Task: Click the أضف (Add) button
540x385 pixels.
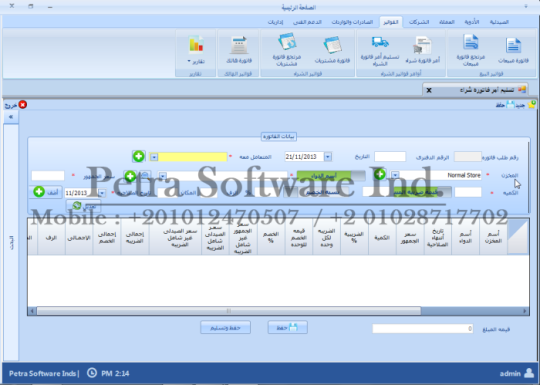Action: tap(46, 192)
